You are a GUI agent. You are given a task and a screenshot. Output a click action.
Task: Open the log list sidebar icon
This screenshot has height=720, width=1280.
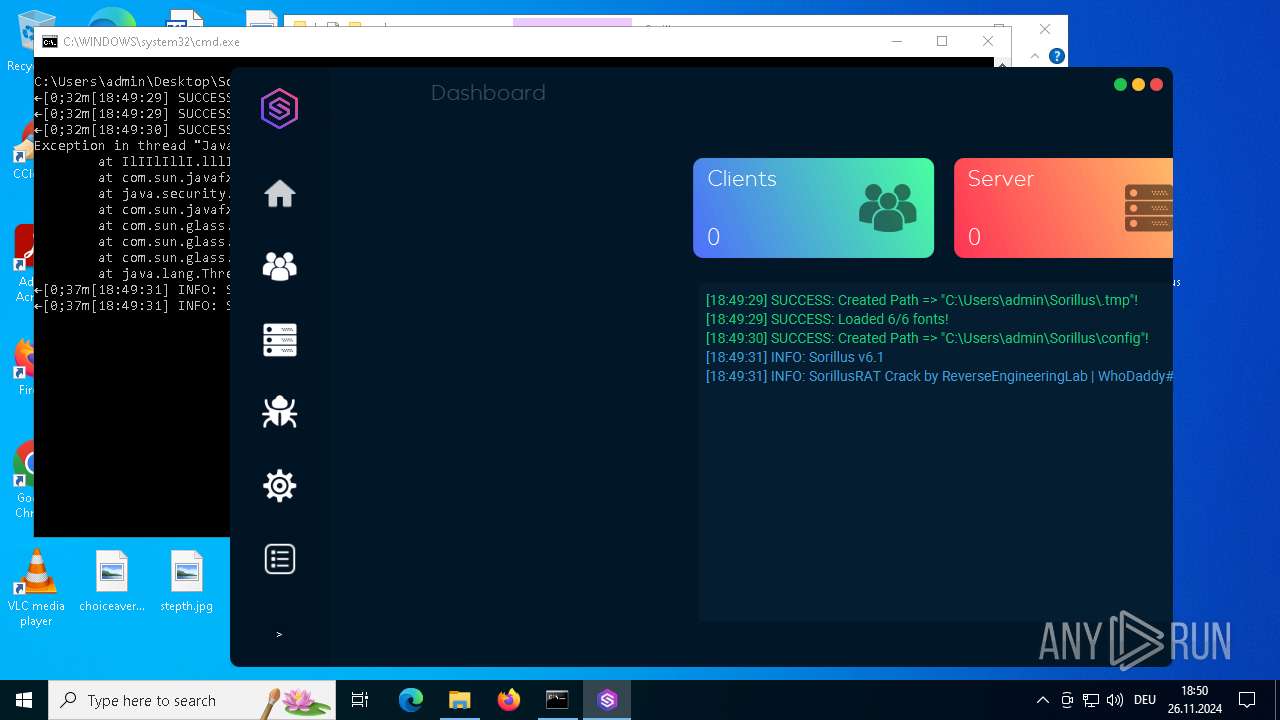tap(280, 559)
